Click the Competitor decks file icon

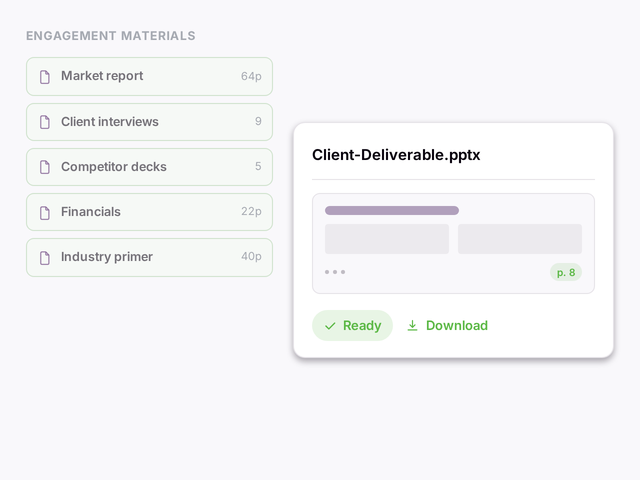click(45, 167)
